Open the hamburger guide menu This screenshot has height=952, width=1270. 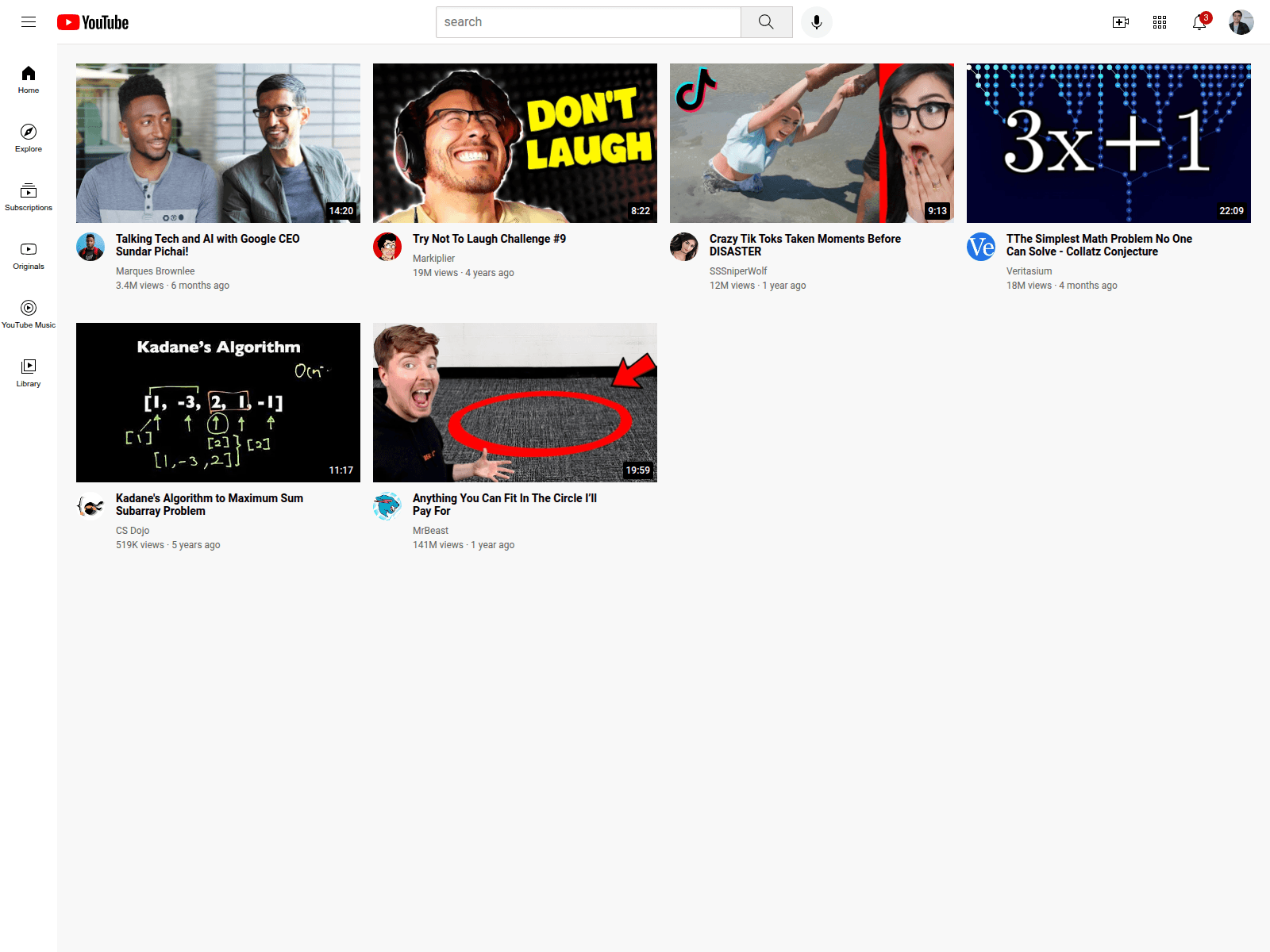tap(29, 22)
